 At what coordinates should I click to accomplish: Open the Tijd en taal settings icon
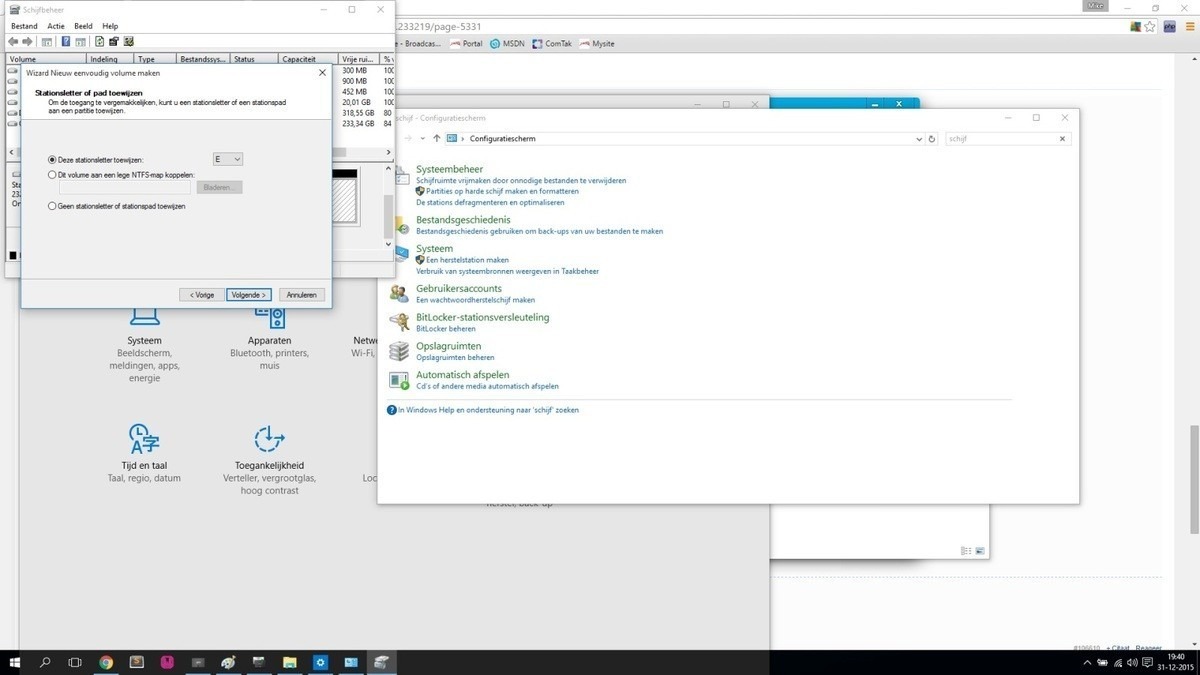tap(144, 438)
